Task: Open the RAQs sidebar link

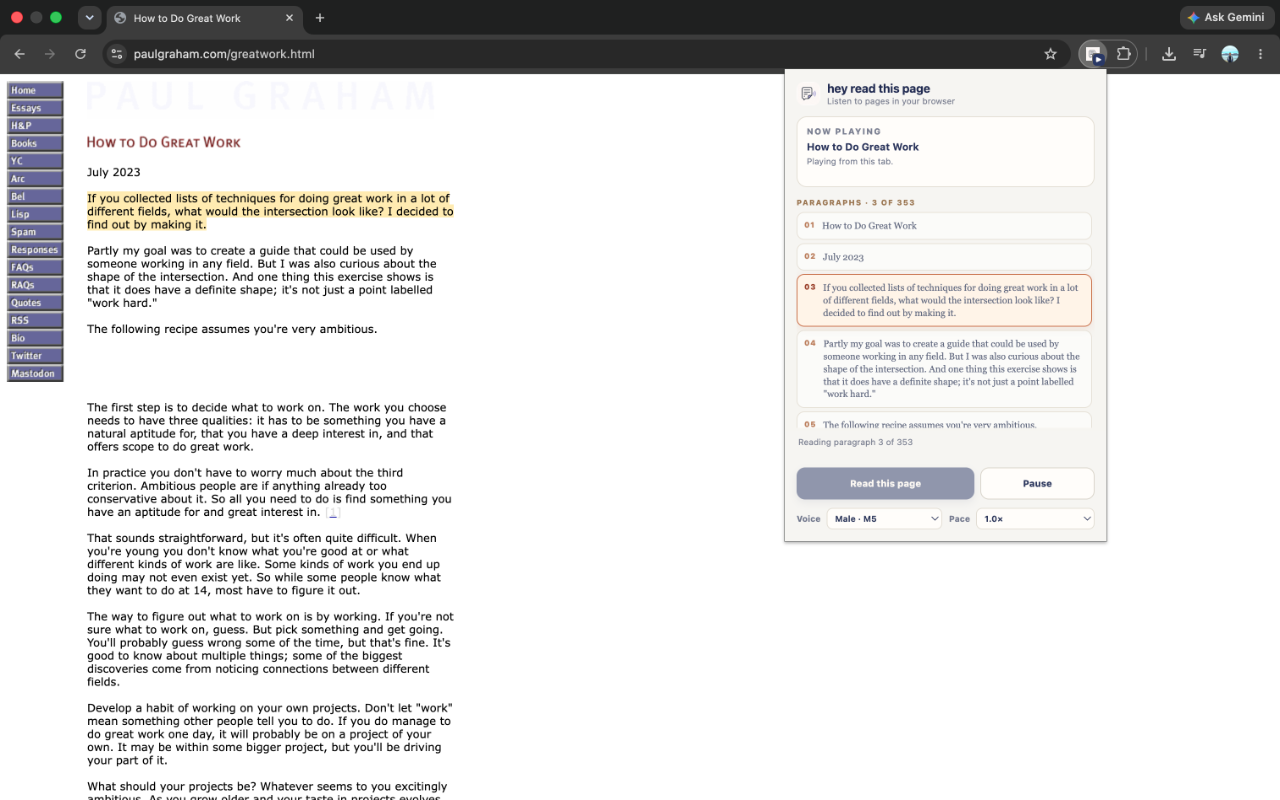Action: [x=35, y=285]
